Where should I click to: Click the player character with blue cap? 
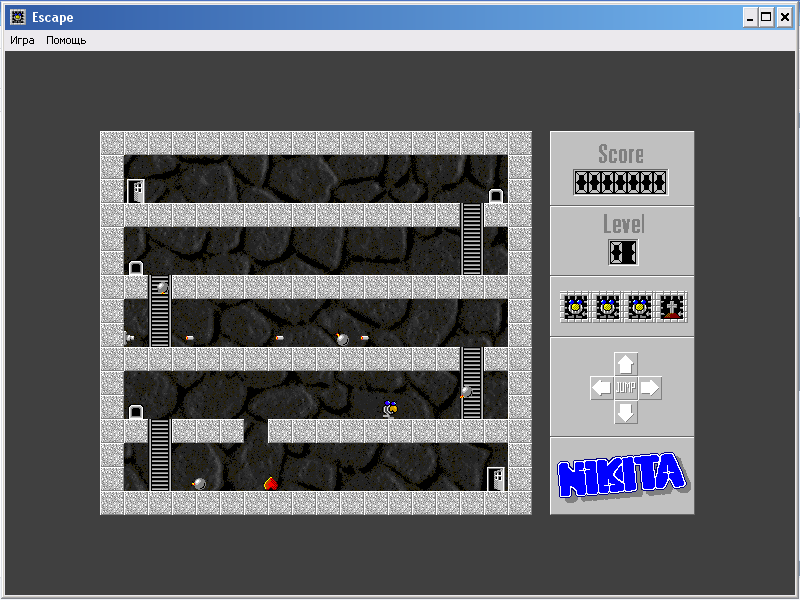[x=390, y=409]
